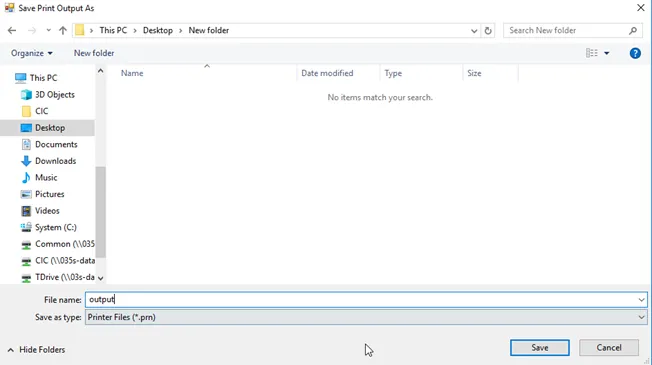
Task: Click the search magnifier icon
Action: coord(633,30)
